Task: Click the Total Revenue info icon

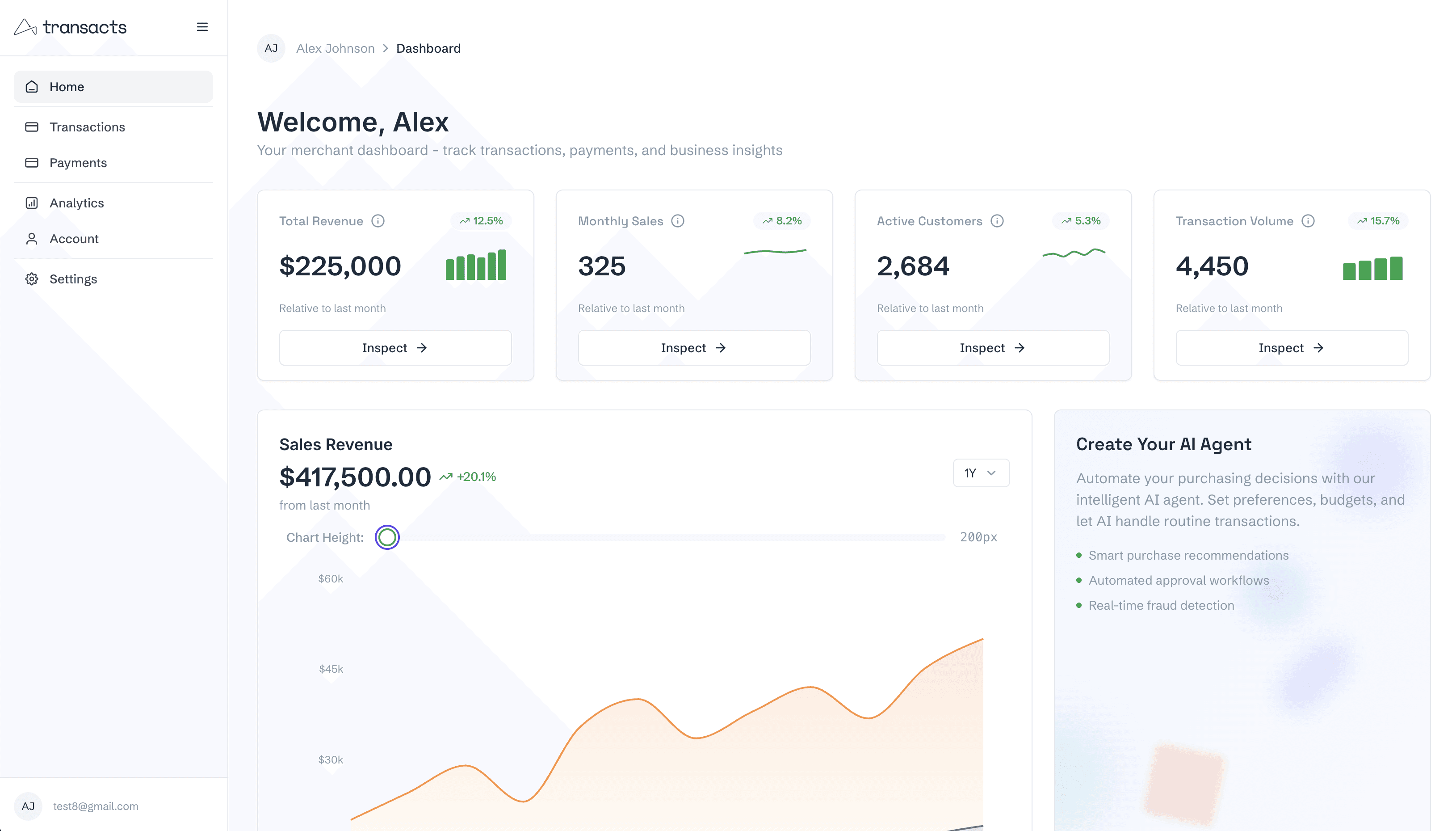Action: coord(378,221)
